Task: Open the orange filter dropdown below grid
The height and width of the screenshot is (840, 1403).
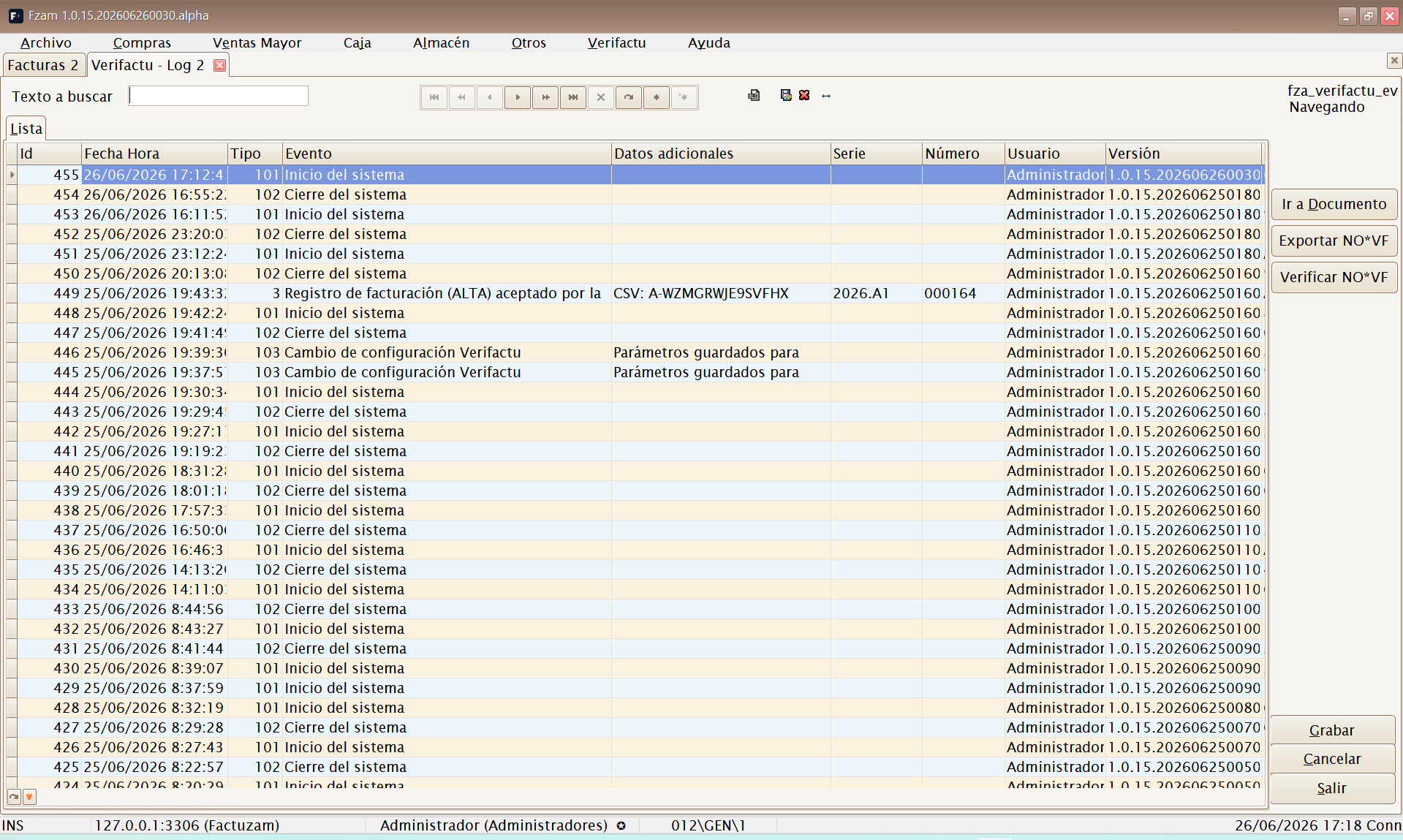Action: pos(29,797)
